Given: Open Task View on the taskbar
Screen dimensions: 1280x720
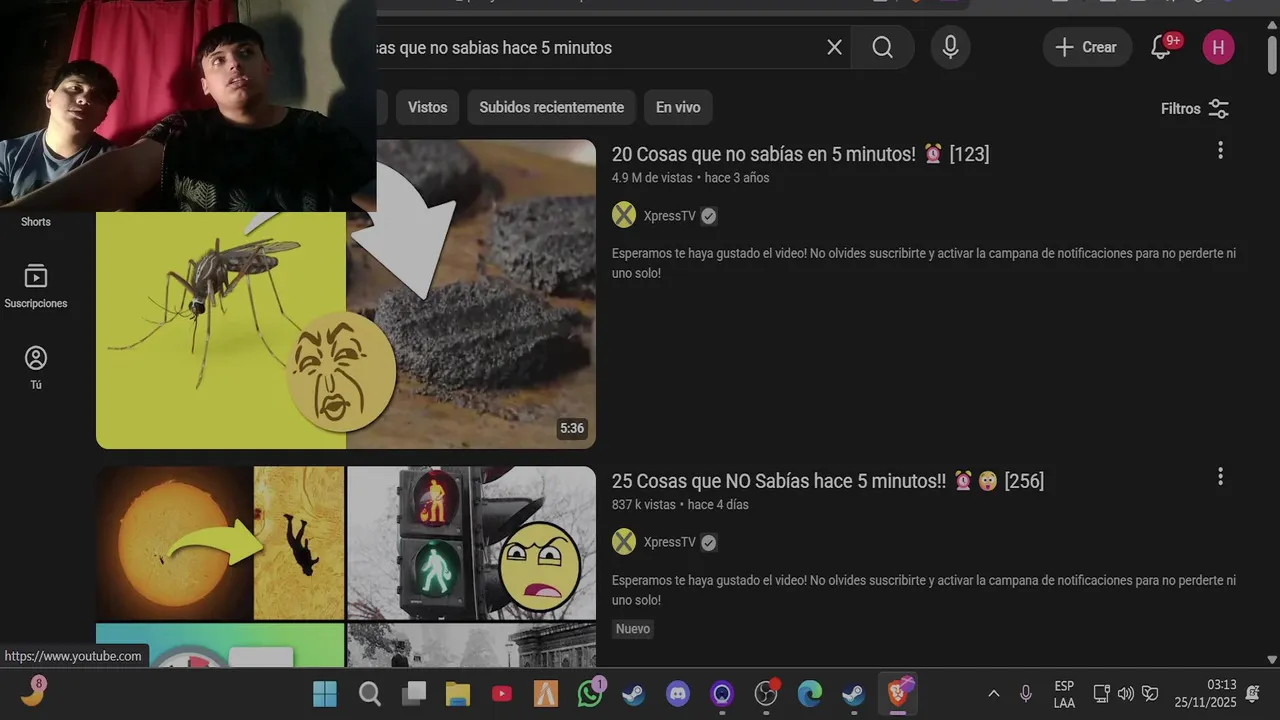Looking at the screenshot, I should (x=414, y=693).
